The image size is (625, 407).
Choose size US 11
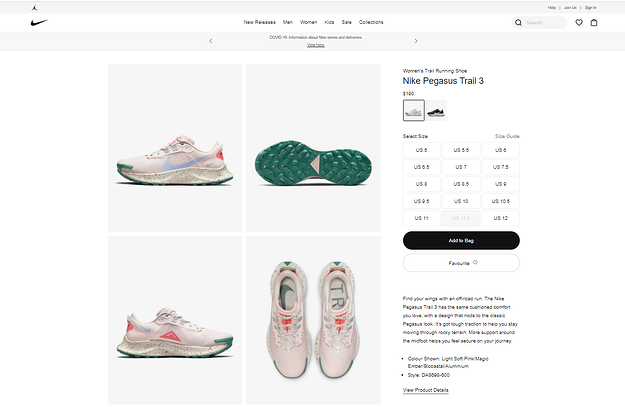pyautogui.click(x=421, y=218)
